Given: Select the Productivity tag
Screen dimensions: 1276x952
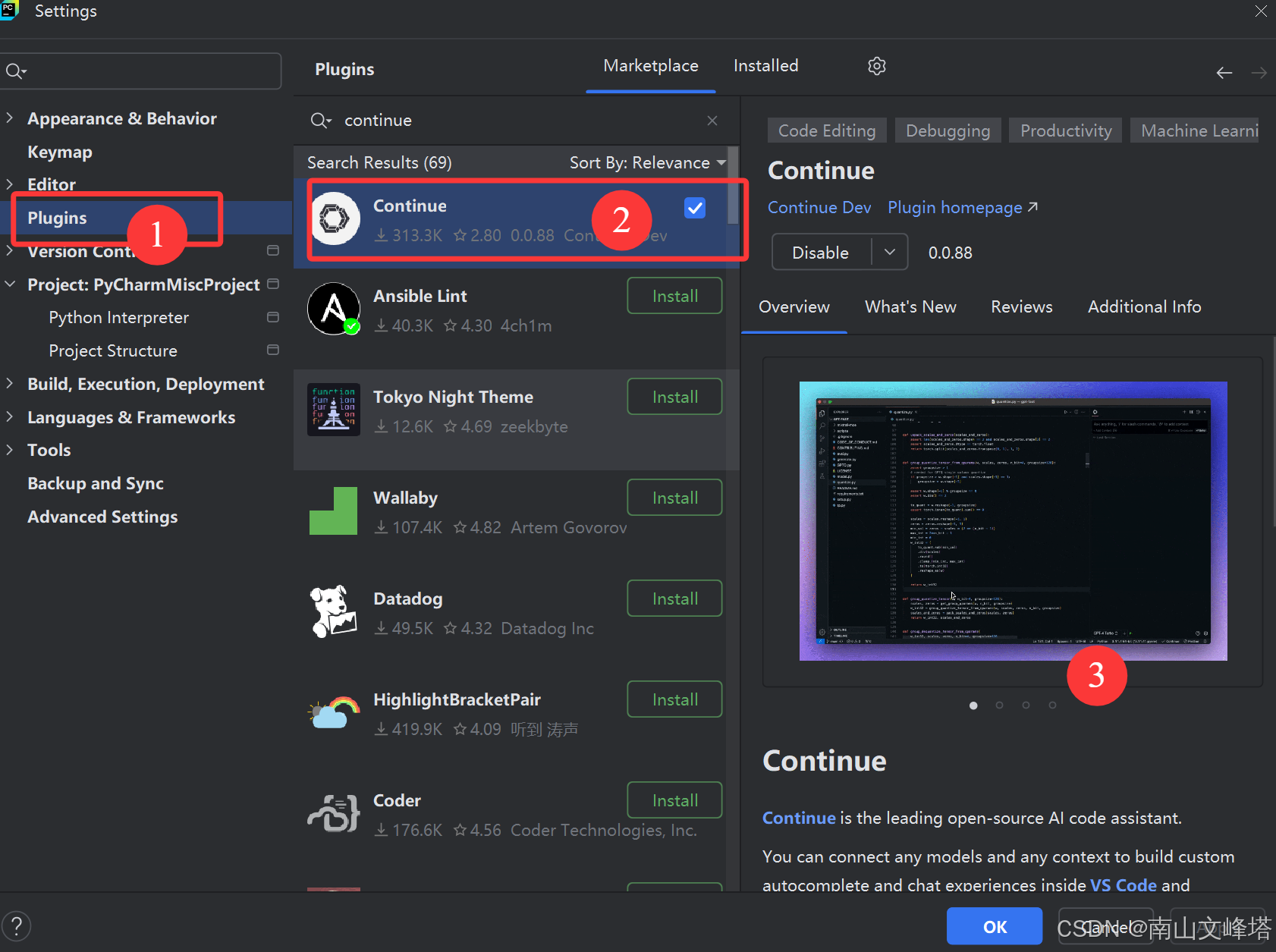Looking at the screenshot, I should [1066, 130].
